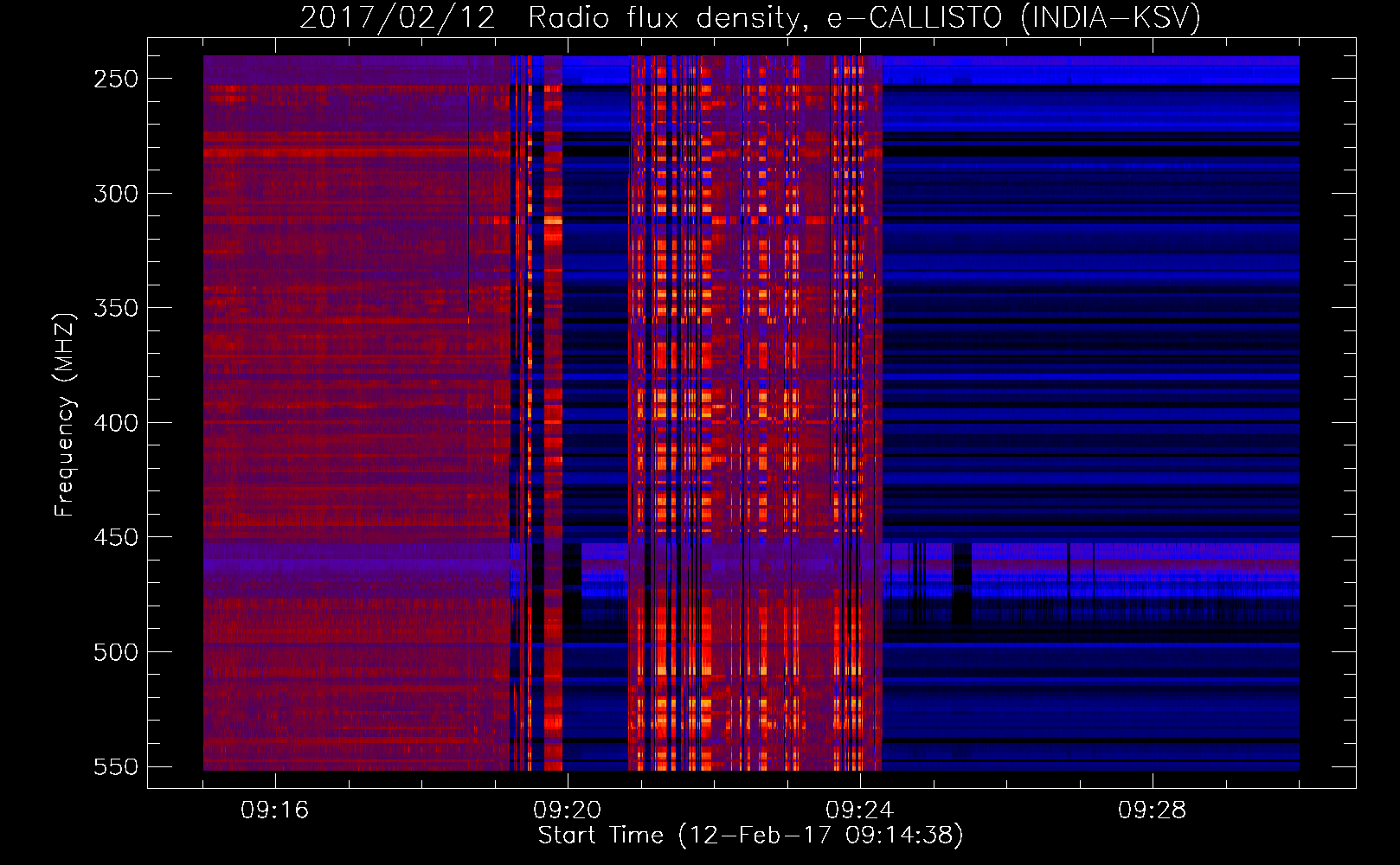Click the 300 frequency tick label
Screen dimensions: 1400x865
click(x=116, y=194)
